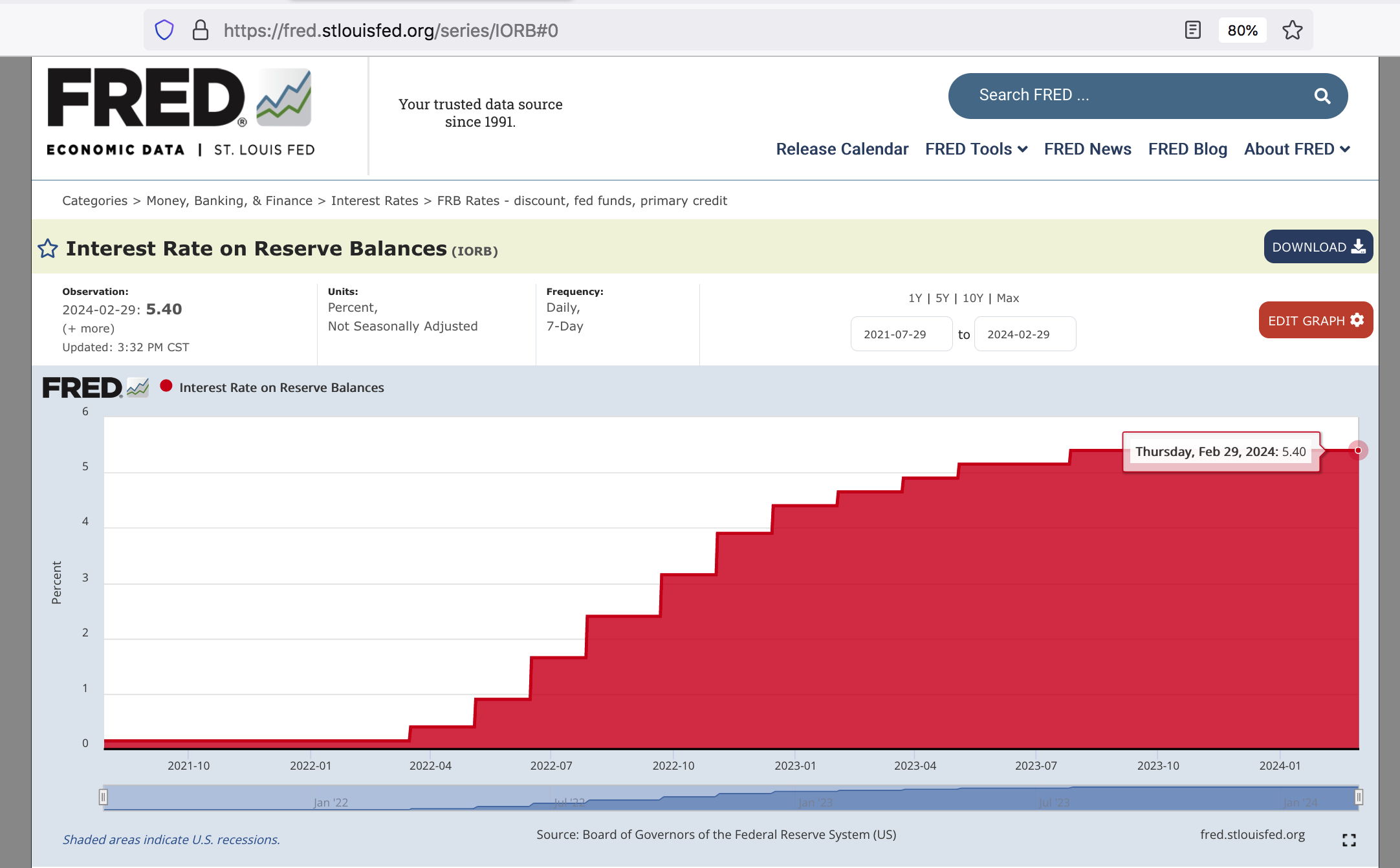Click the search magnifier icon
This screenshot has width=1400, height=868.
coord(1322,96)
